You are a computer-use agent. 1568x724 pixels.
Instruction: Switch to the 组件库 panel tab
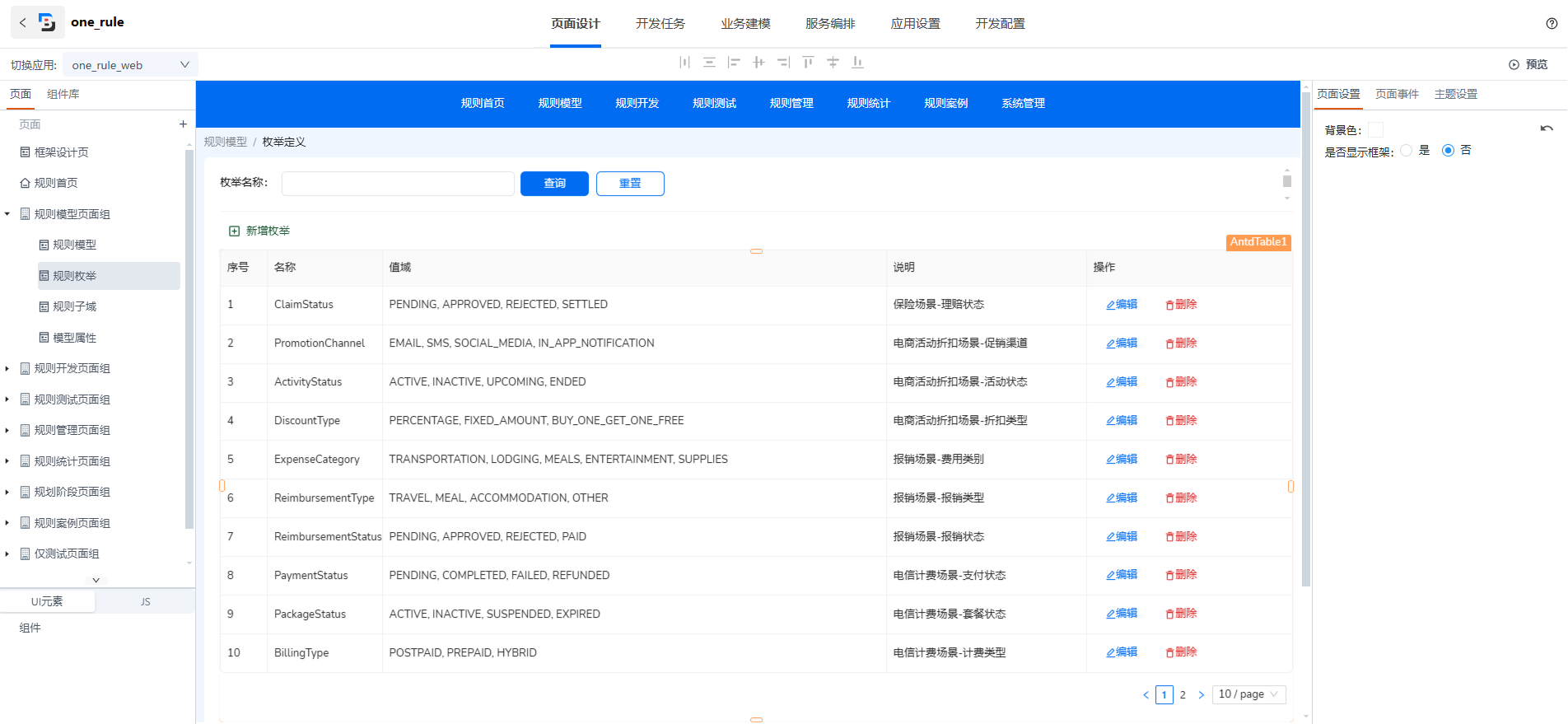[x=63, y=95]
